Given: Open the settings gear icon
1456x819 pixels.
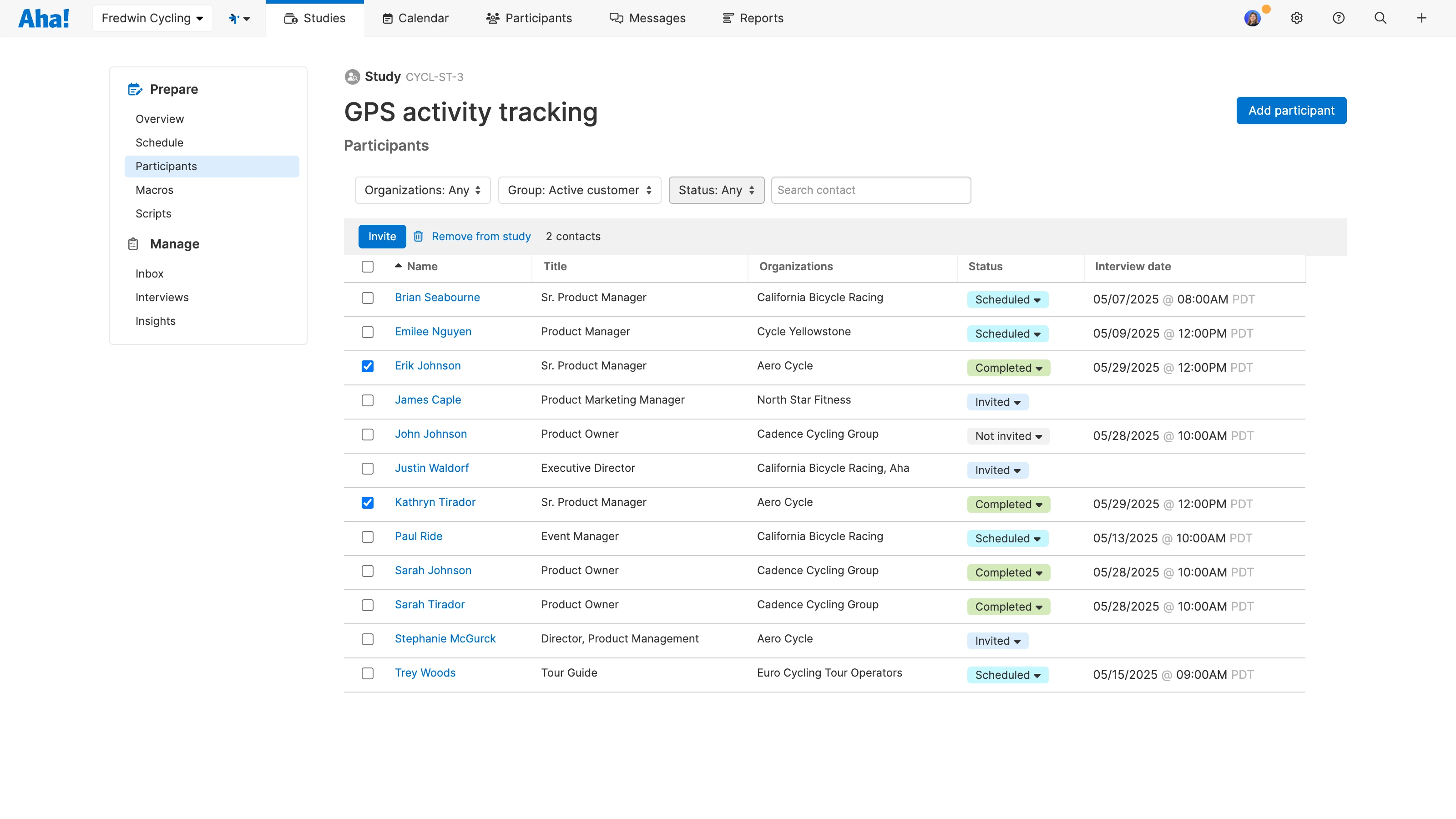Looking at the screenshot, I should [1297, 18].
